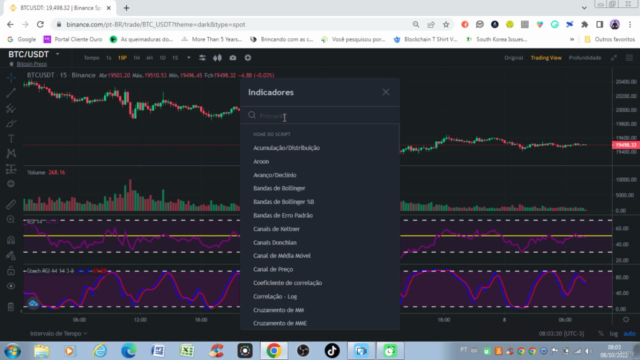Switch to the 4H time interval
Image resolution: width=640 pixels, height=360 pixels.
(x=149, y=58)
